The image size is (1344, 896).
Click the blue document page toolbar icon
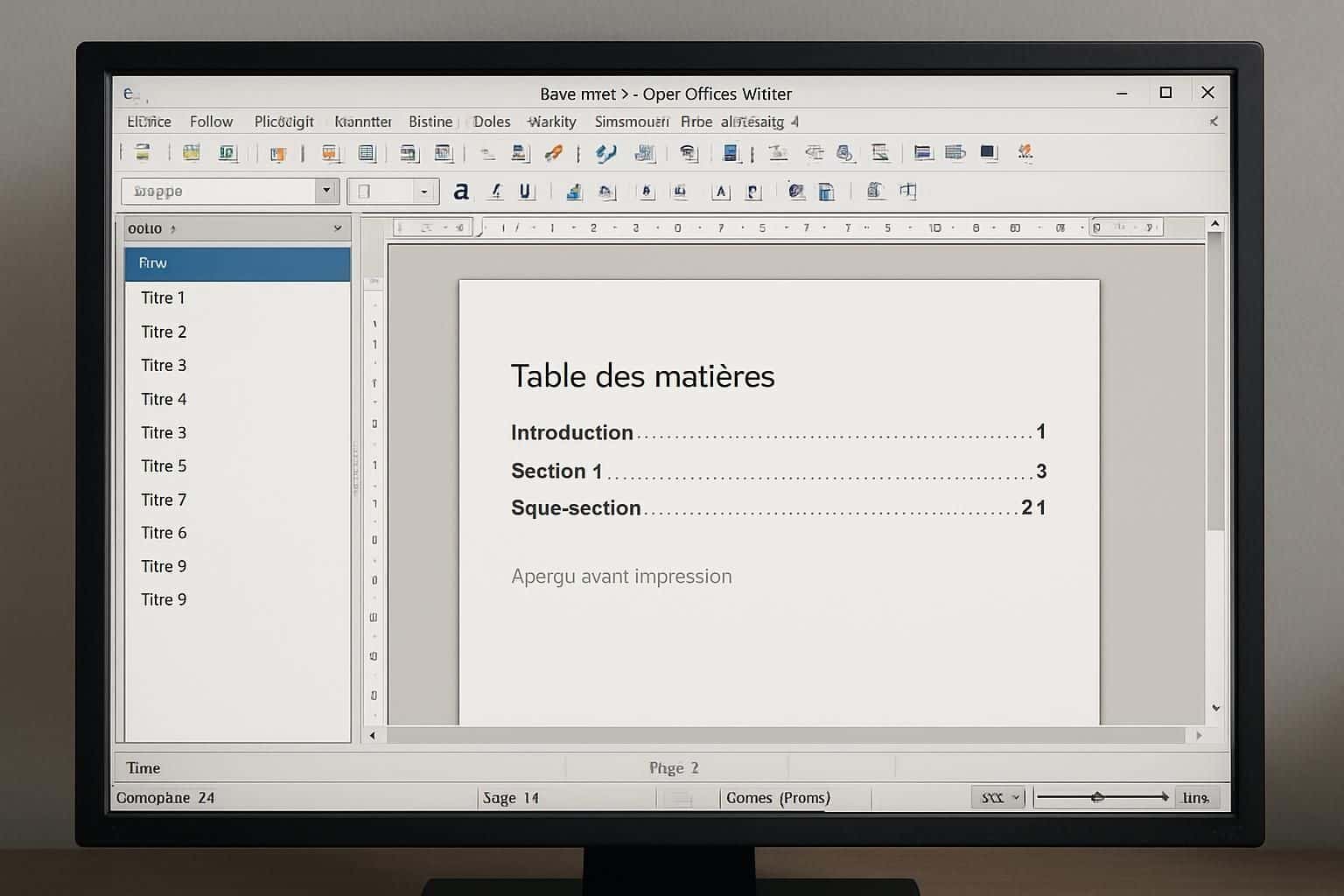[731, 153]
